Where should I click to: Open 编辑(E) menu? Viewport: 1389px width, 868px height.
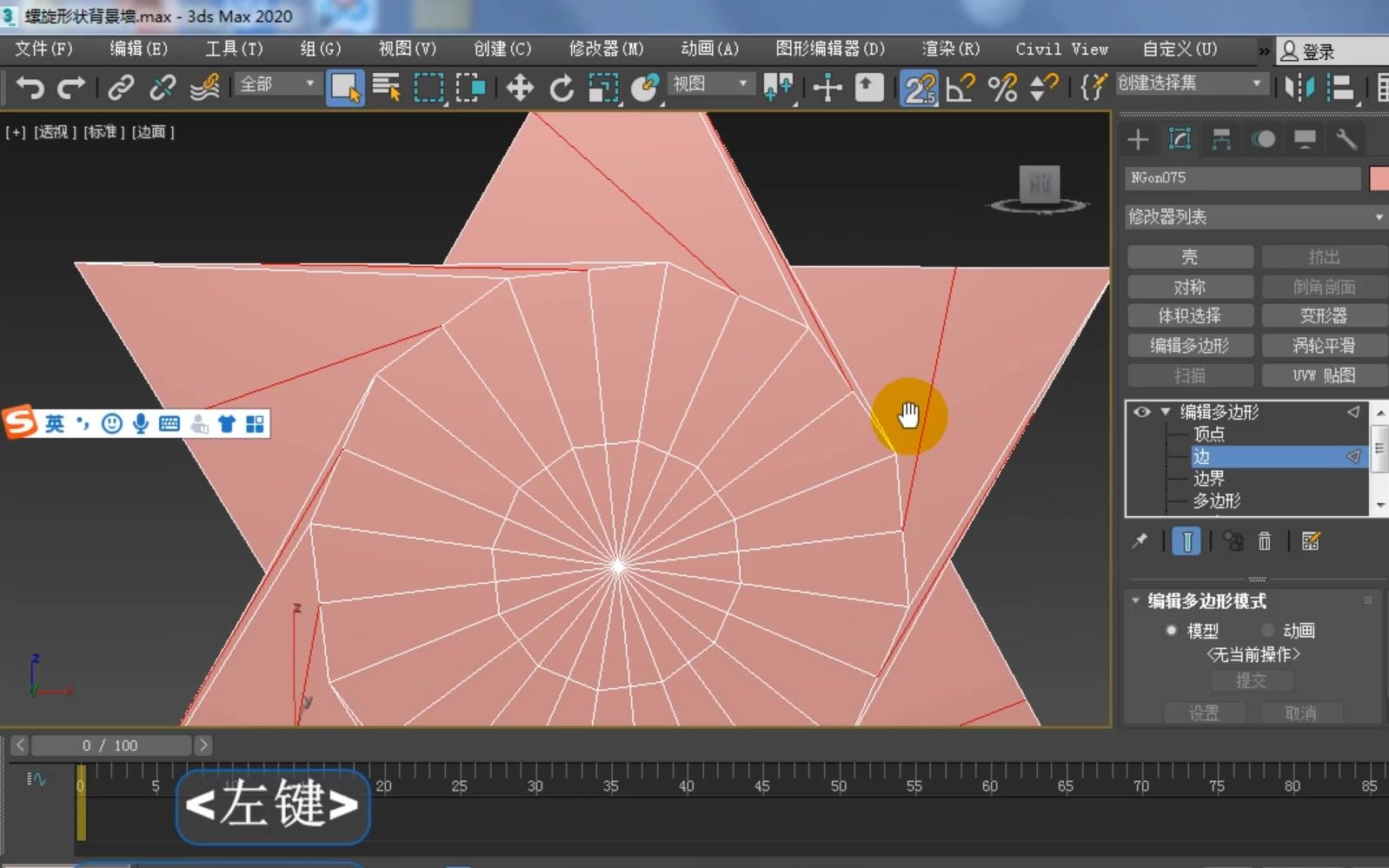[x=138, y=49]
